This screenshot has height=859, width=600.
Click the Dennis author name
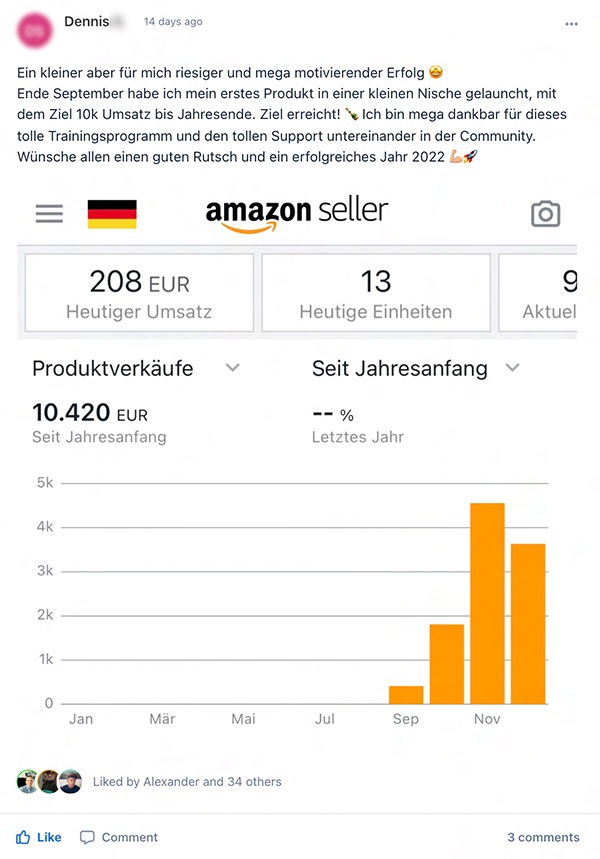87,21
